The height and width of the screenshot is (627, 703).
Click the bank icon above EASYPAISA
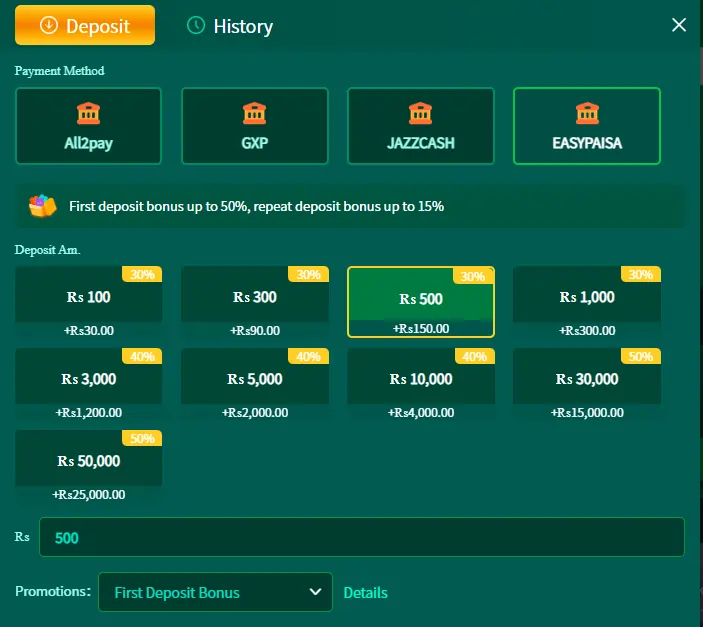tap(586, 113)
